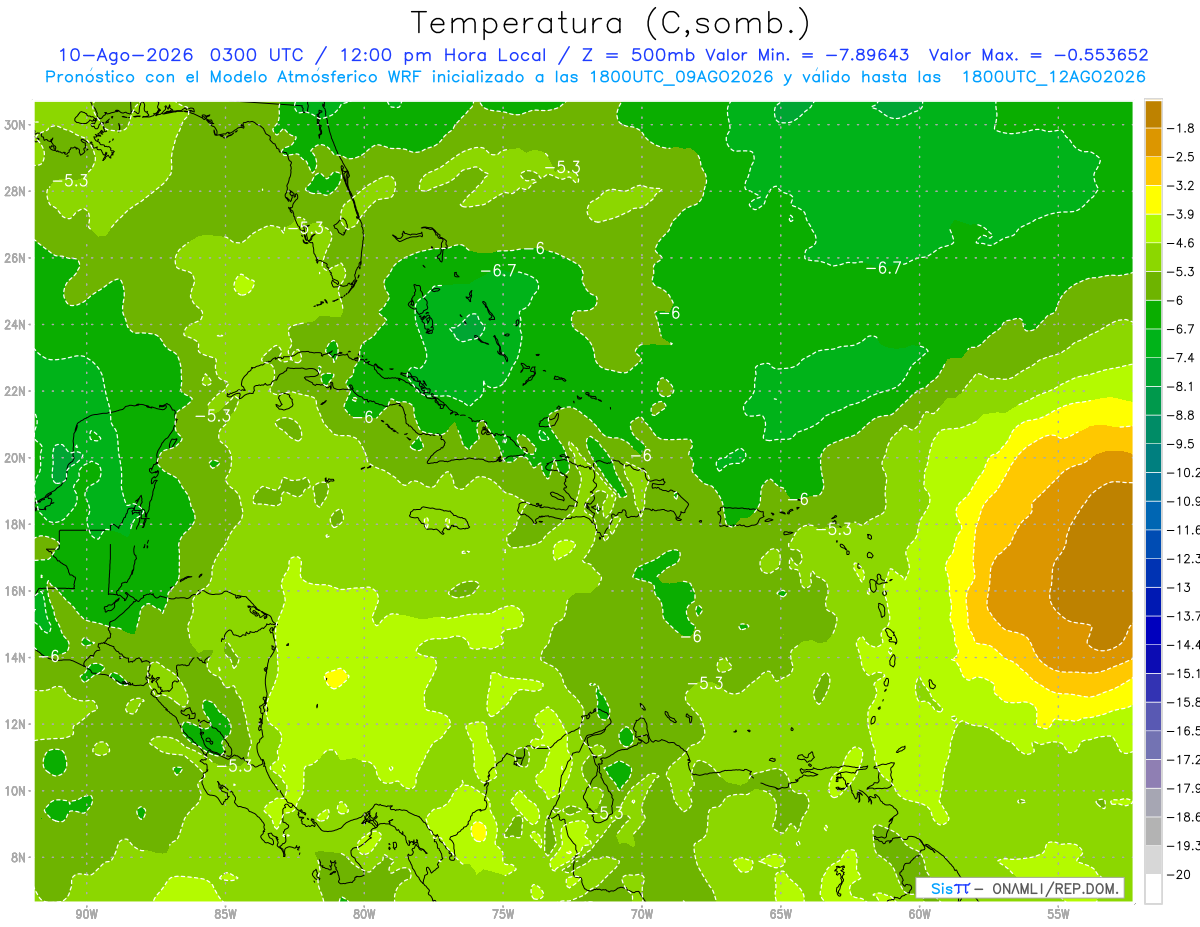
Task: Click the "30N" latitude label
Action: tap(17, 125)
